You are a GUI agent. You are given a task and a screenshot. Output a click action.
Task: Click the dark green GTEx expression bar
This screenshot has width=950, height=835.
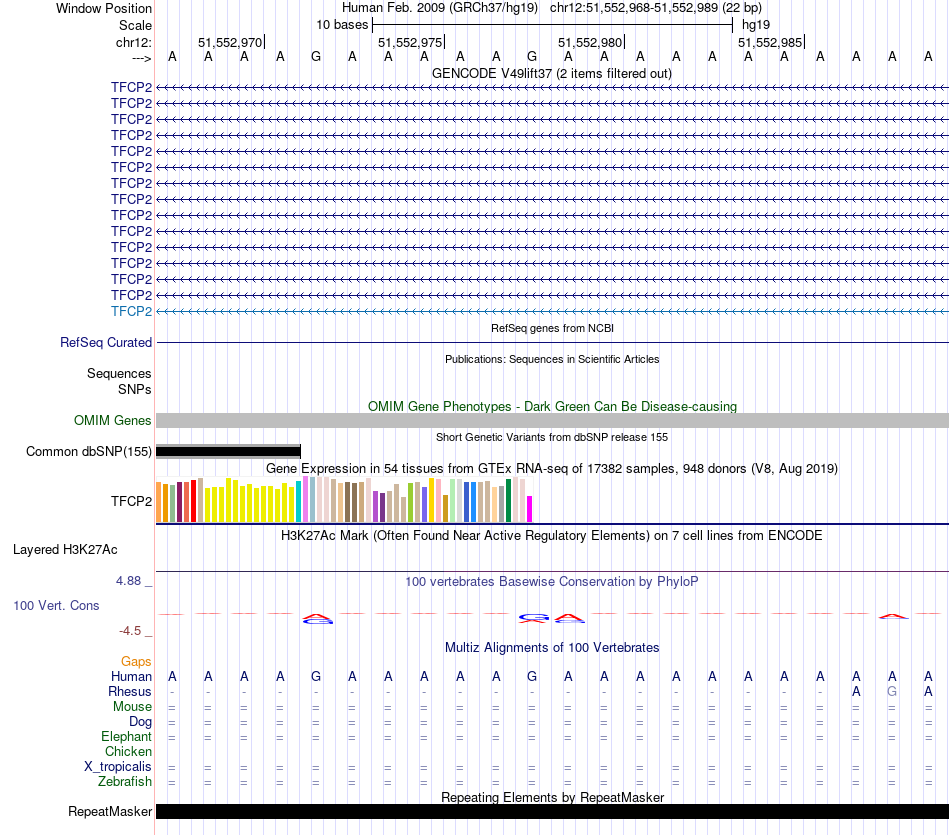click(x=508, y=501)
